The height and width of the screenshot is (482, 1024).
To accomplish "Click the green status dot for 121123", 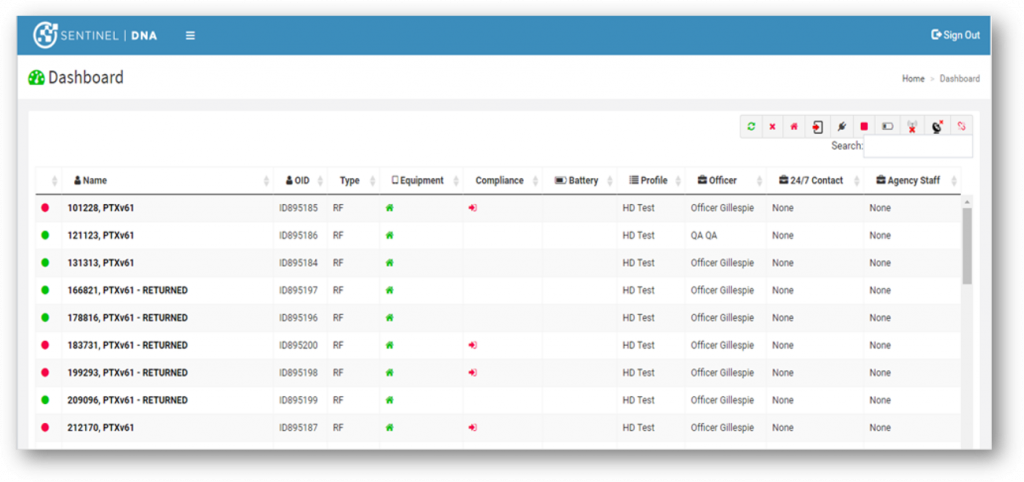I will [45, 235].
